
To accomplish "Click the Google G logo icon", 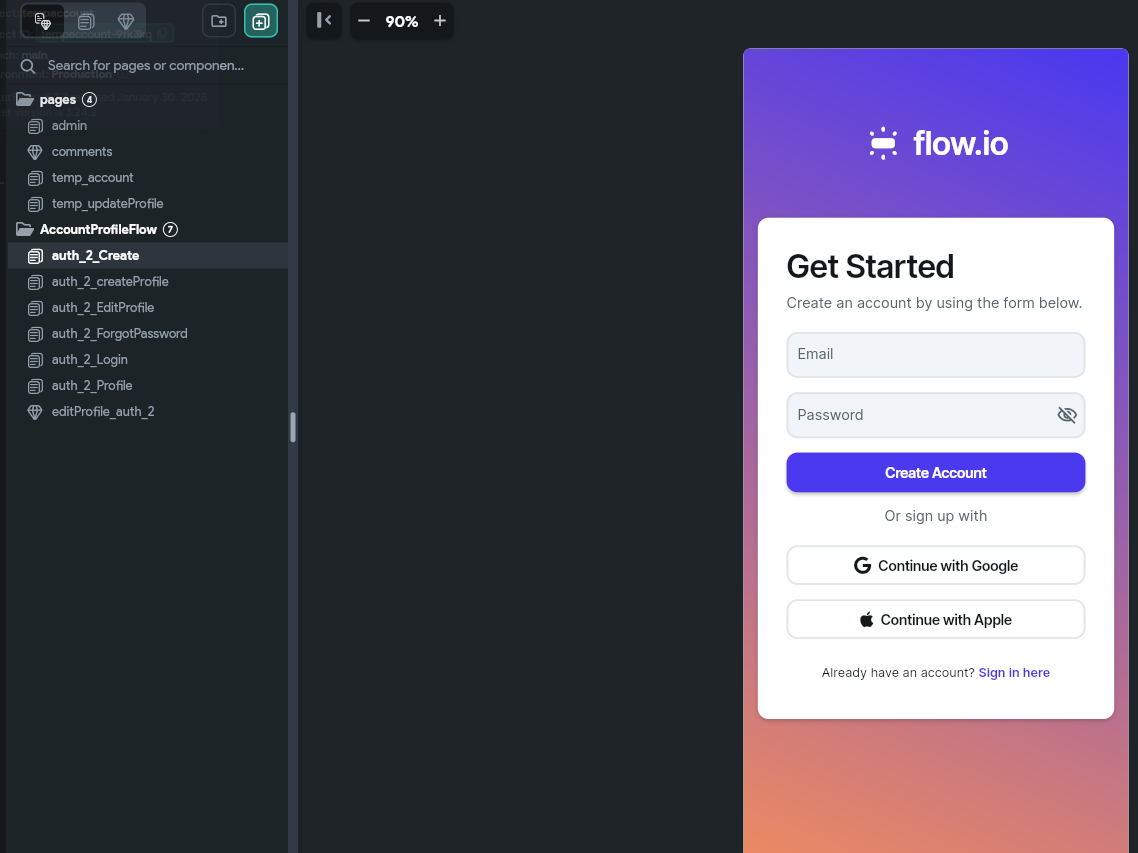I will click(x=862, y=566).
